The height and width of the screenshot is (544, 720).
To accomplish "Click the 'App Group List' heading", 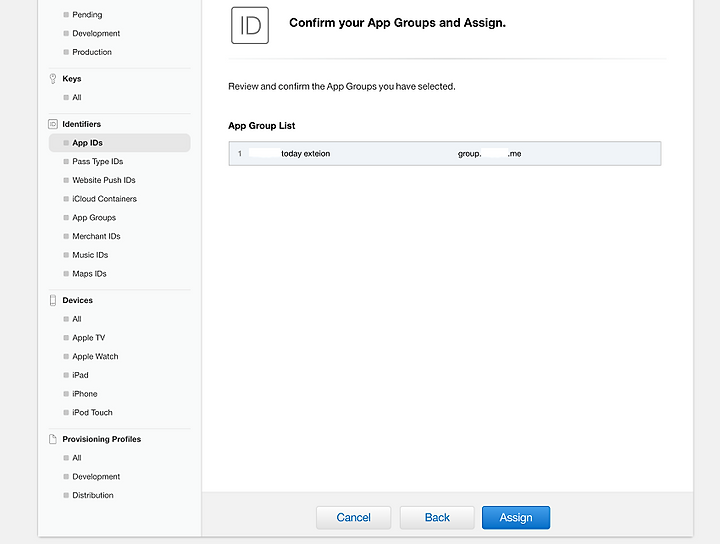I will coord(262,126).
